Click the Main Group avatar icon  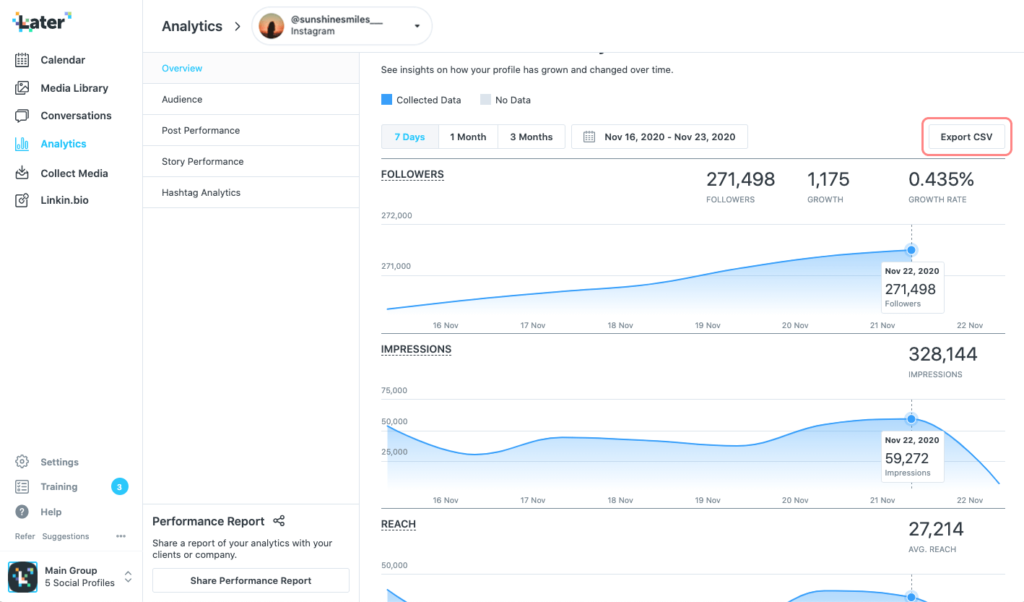(23, 577)
